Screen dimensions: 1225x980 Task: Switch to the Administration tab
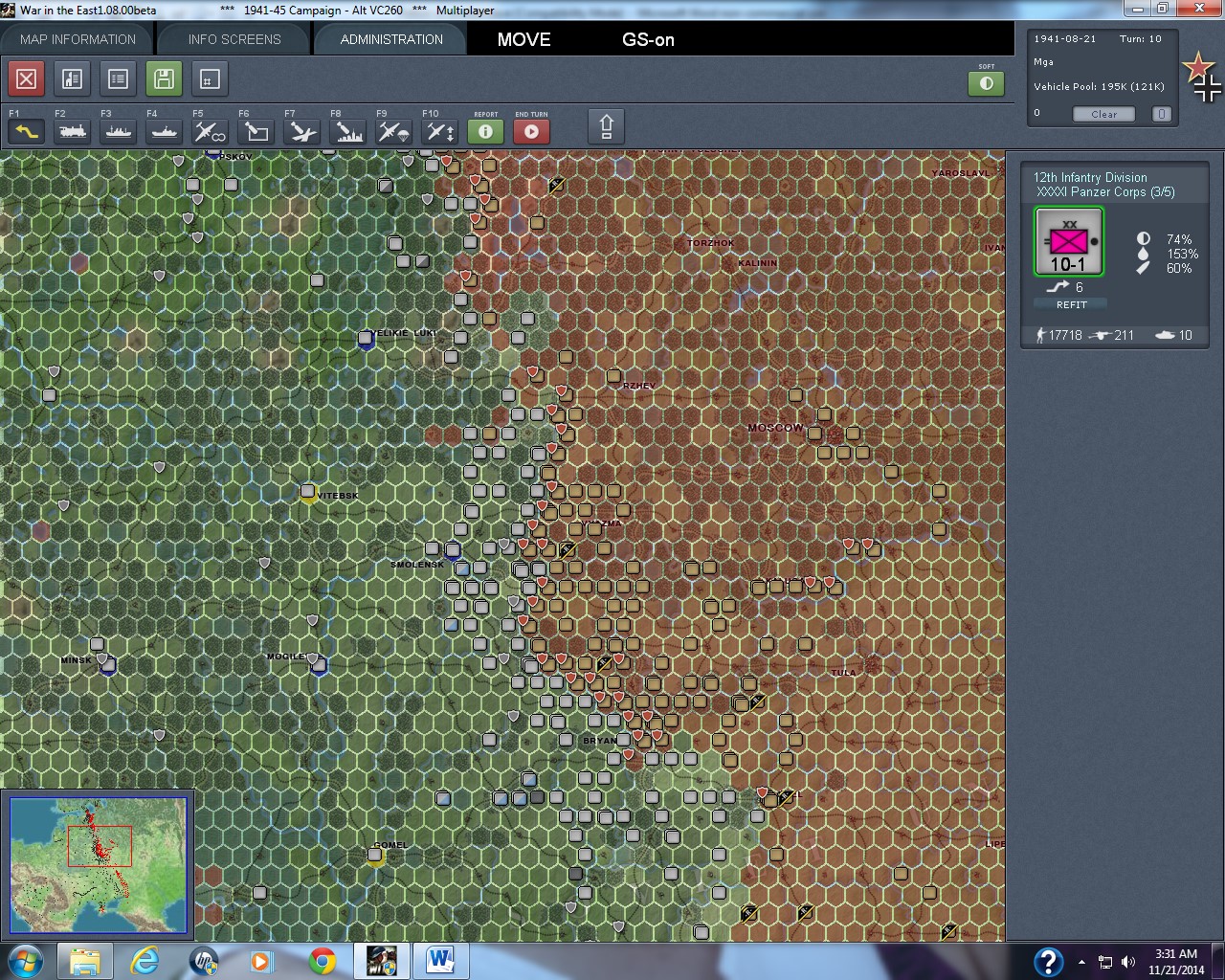coord(391,39)
